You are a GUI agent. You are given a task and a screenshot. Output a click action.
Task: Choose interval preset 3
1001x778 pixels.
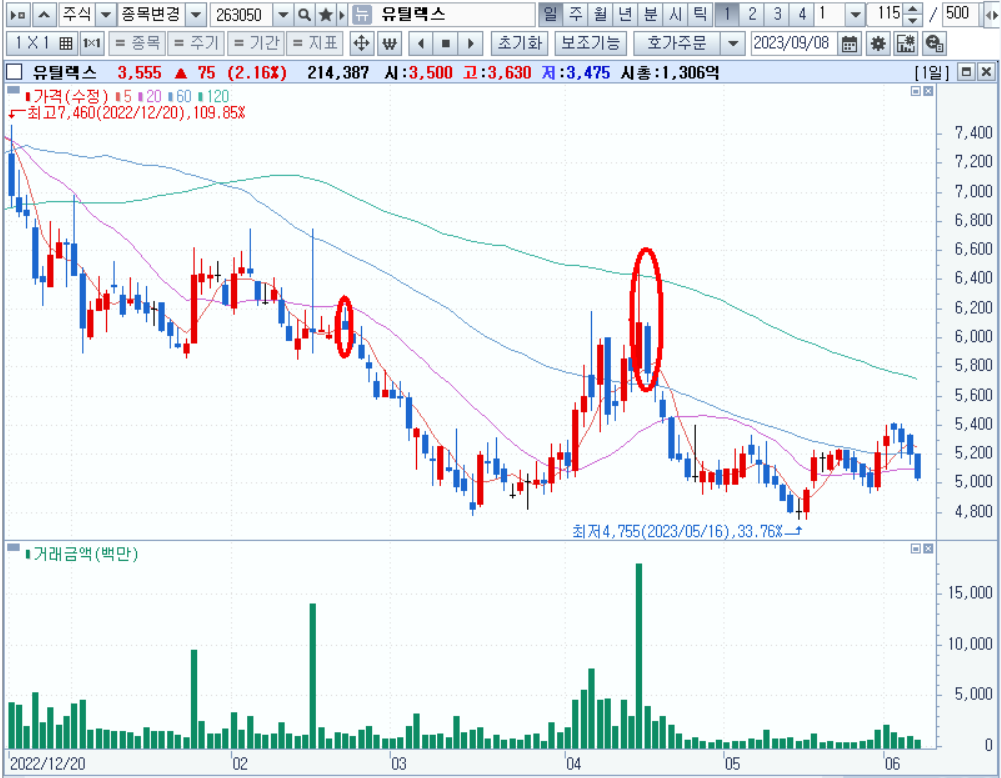(777, 14)
